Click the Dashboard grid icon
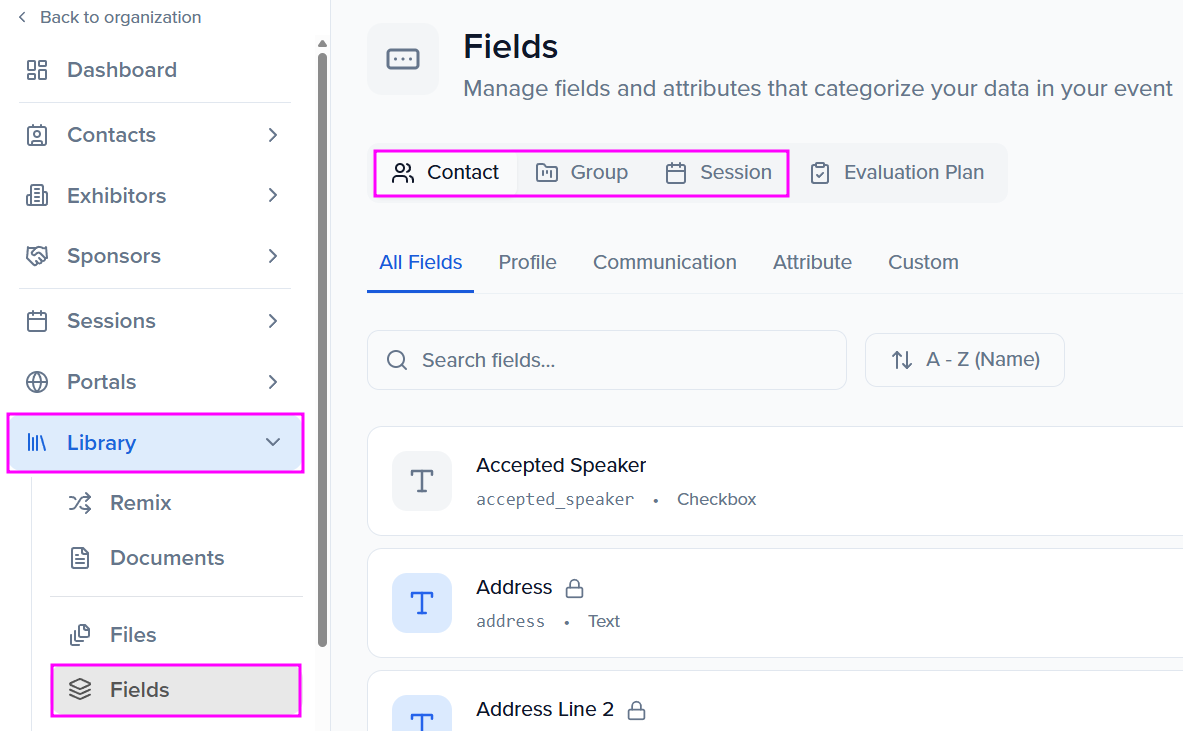Viewport: 1183px width, 731px height. (x=37, y=70)
